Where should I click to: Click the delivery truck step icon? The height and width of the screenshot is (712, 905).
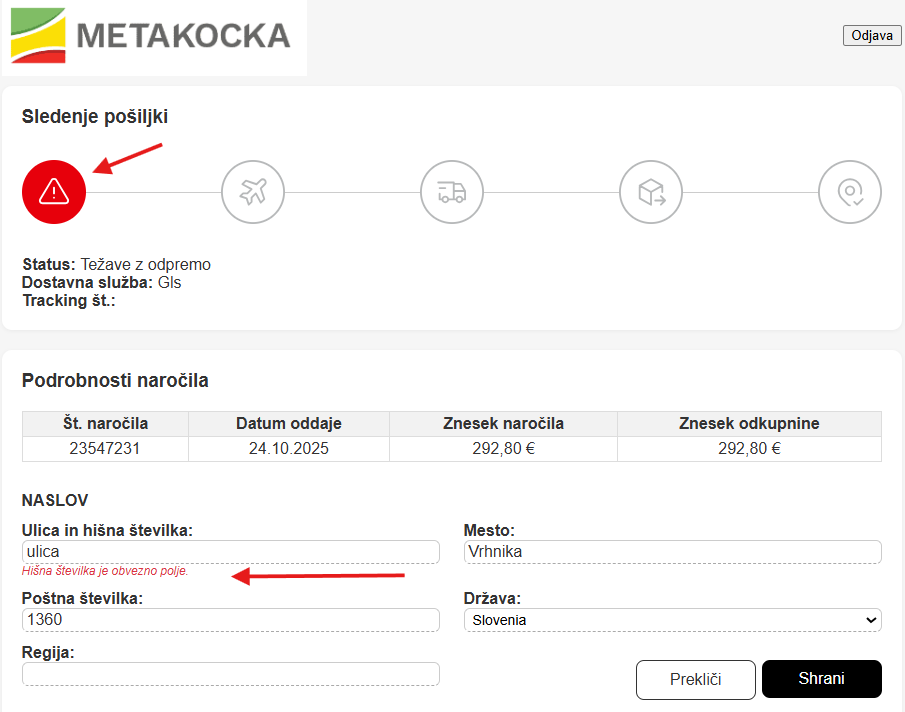[452, 191]
